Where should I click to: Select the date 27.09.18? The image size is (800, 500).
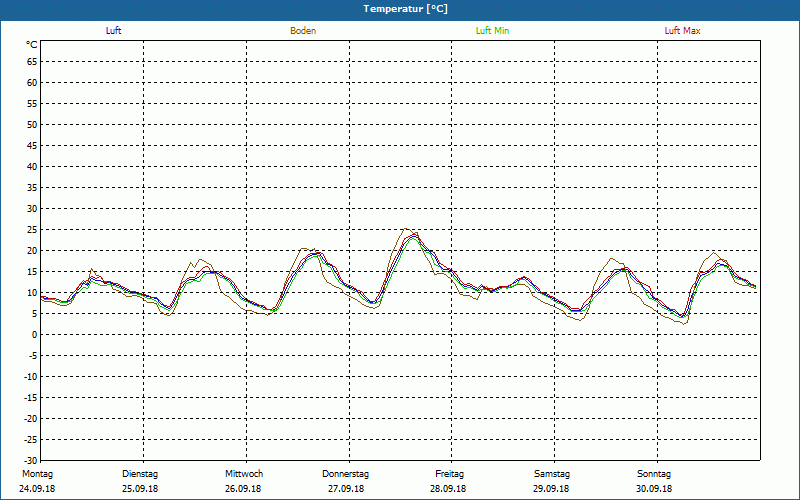[x=346, y=489]
